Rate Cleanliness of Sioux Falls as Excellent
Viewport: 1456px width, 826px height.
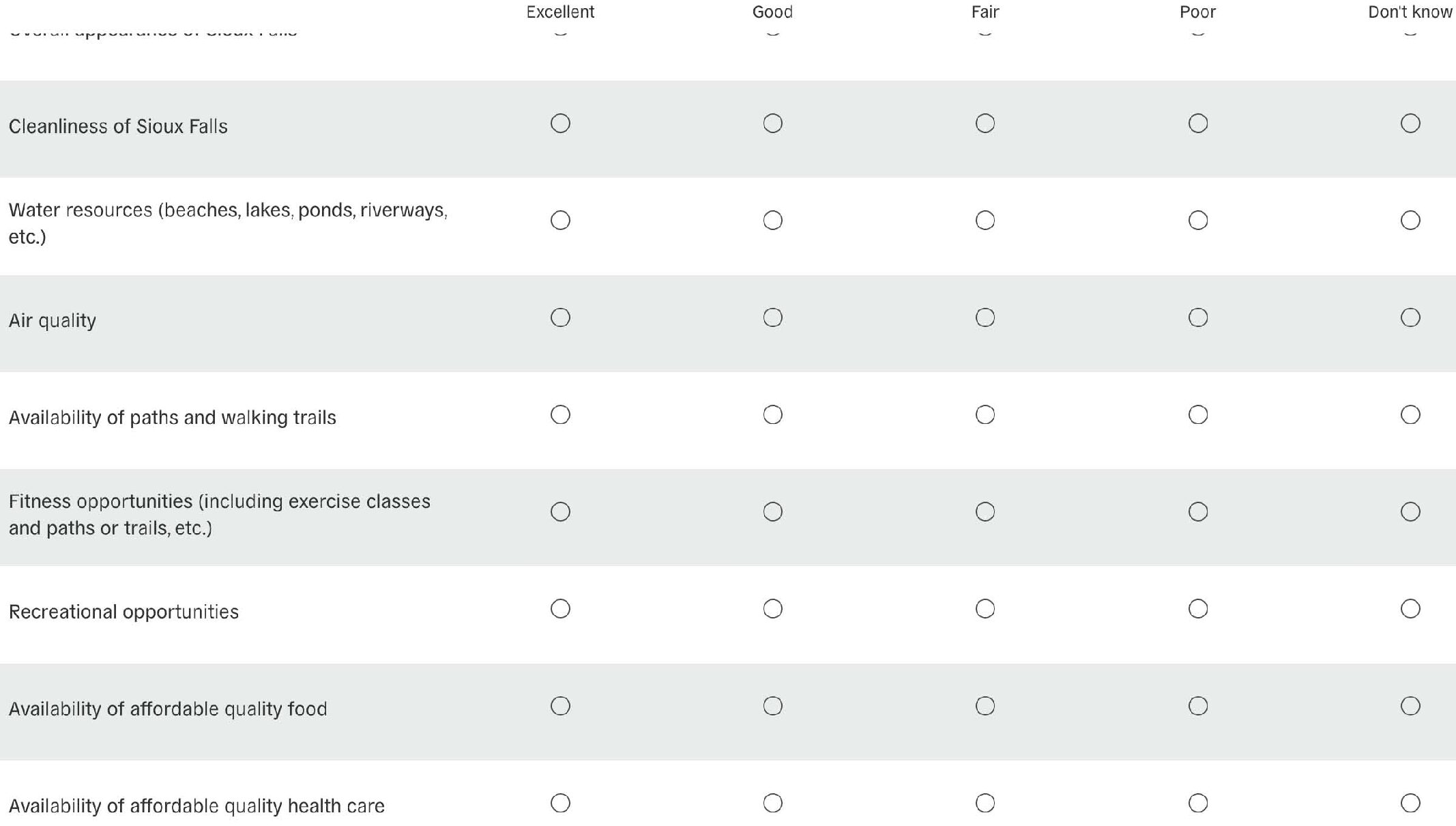click(560, 124)
